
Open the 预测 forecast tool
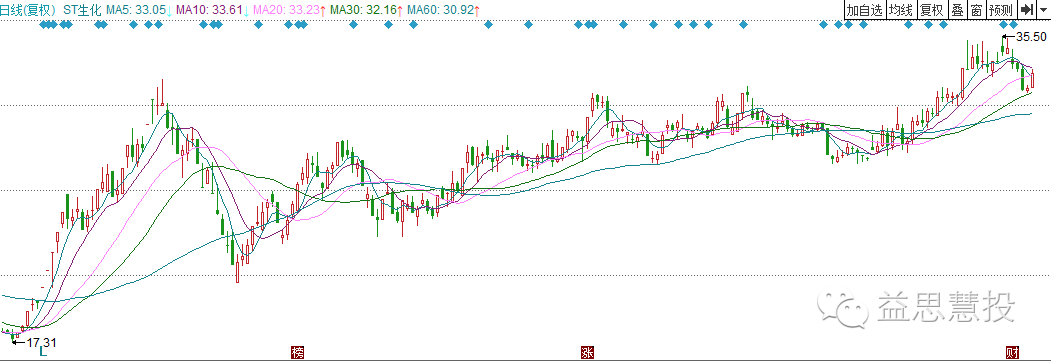pyautogui.click(x=1001, y=10)
